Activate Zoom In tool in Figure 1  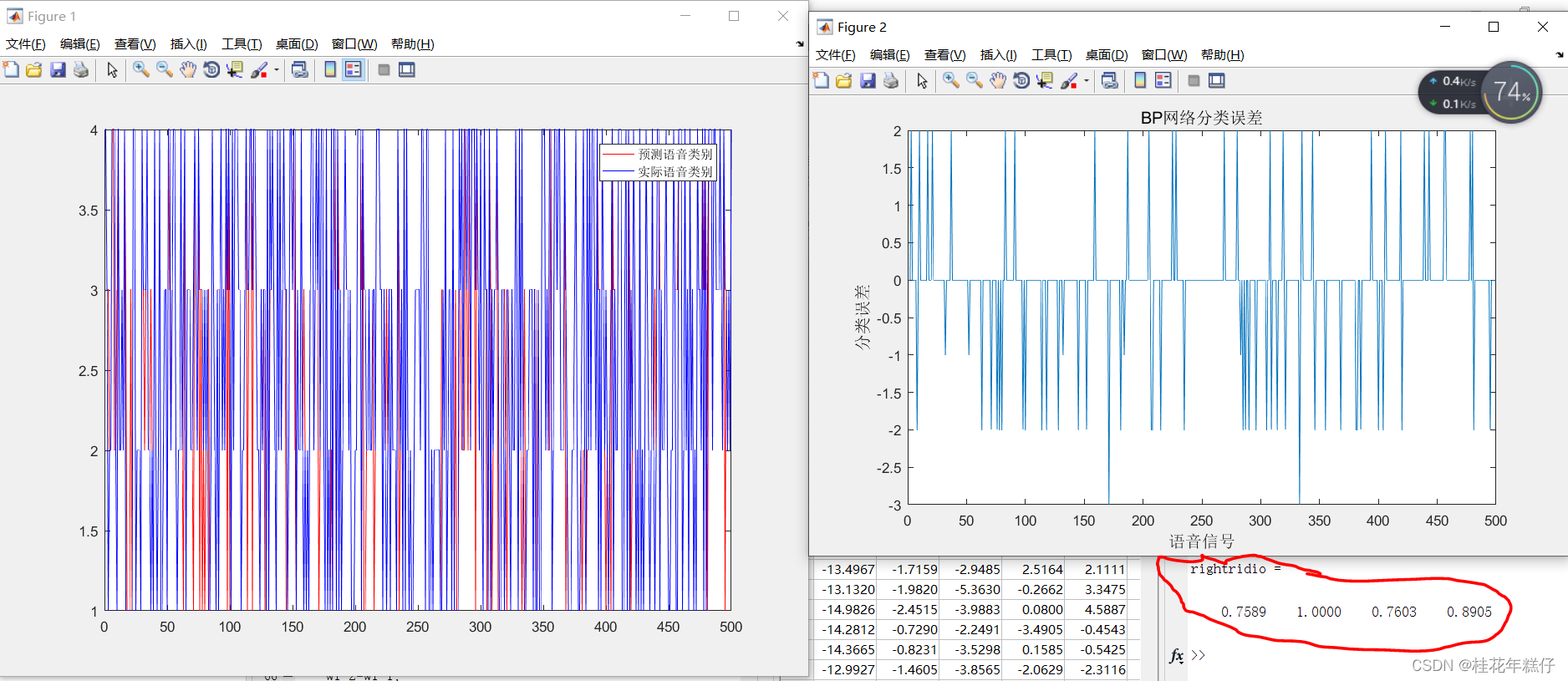pos(141,69)
